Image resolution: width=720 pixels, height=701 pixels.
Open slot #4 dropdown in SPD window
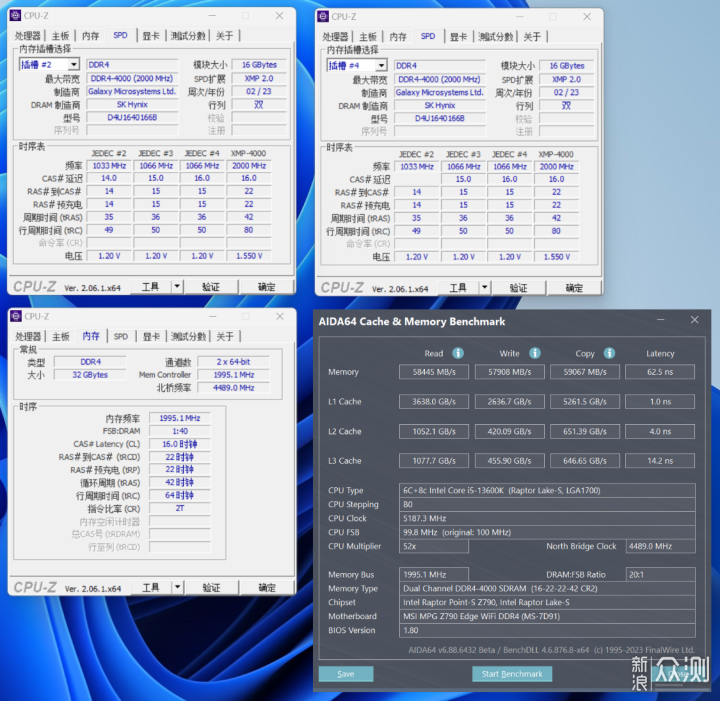[x=381, y=65]
